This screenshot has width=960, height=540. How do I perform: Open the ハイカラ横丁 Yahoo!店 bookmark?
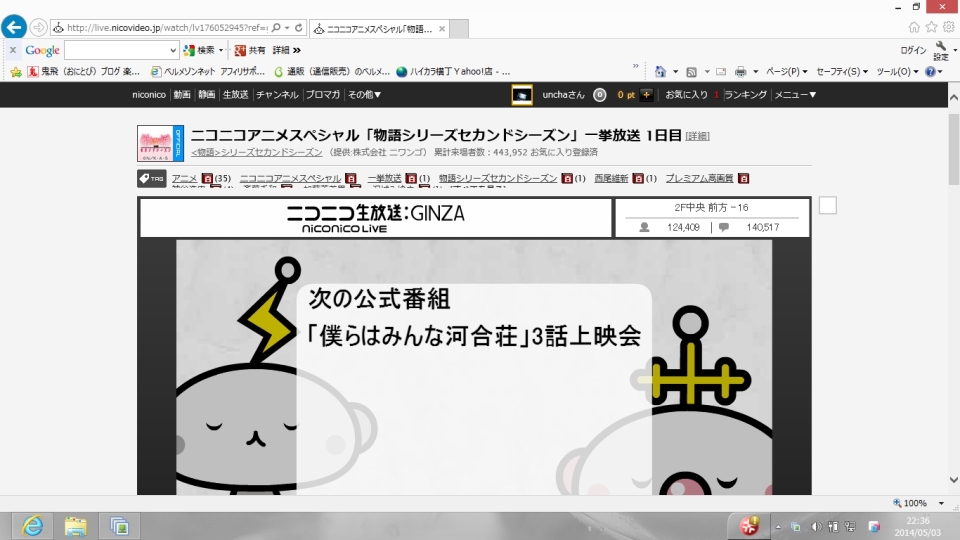pyautogui.click(x=454, y=72)
